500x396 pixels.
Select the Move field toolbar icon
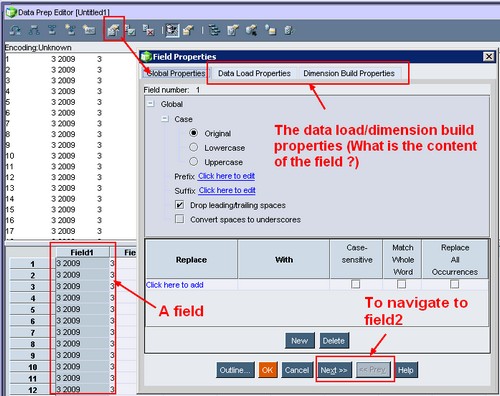click(15, 30)
